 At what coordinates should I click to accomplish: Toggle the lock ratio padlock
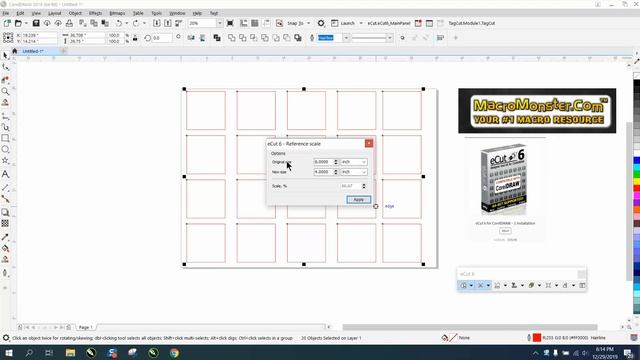point(135,38)
